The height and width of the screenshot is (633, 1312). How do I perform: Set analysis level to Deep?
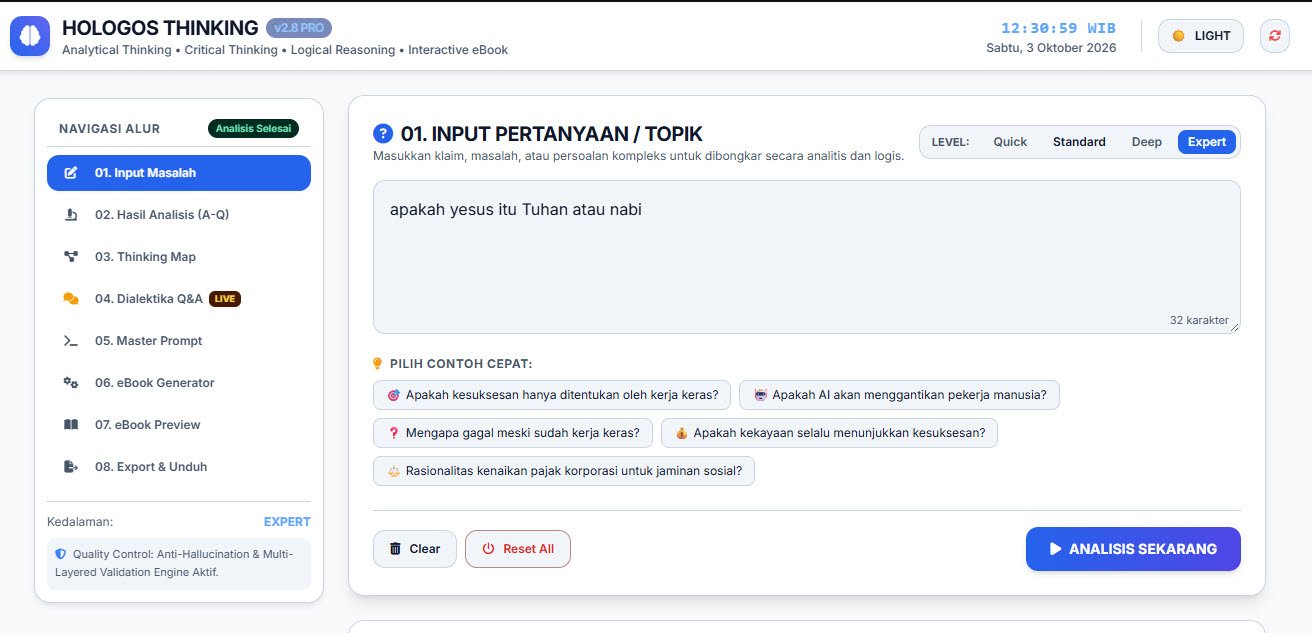pyautogui.click(x=1147, y=142)
